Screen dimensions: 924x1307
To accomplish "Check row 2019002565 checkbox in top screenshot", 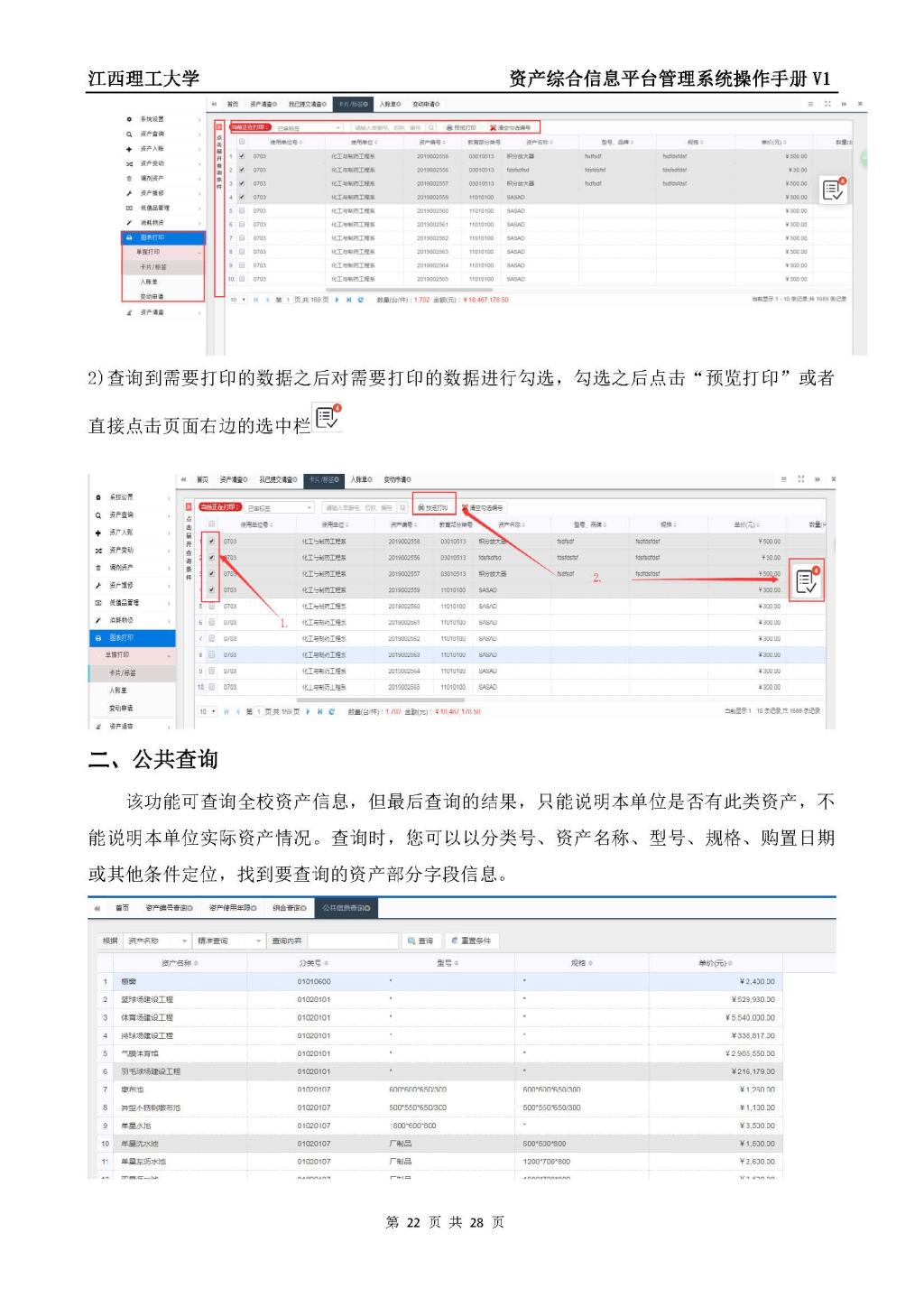I will 242,279.
